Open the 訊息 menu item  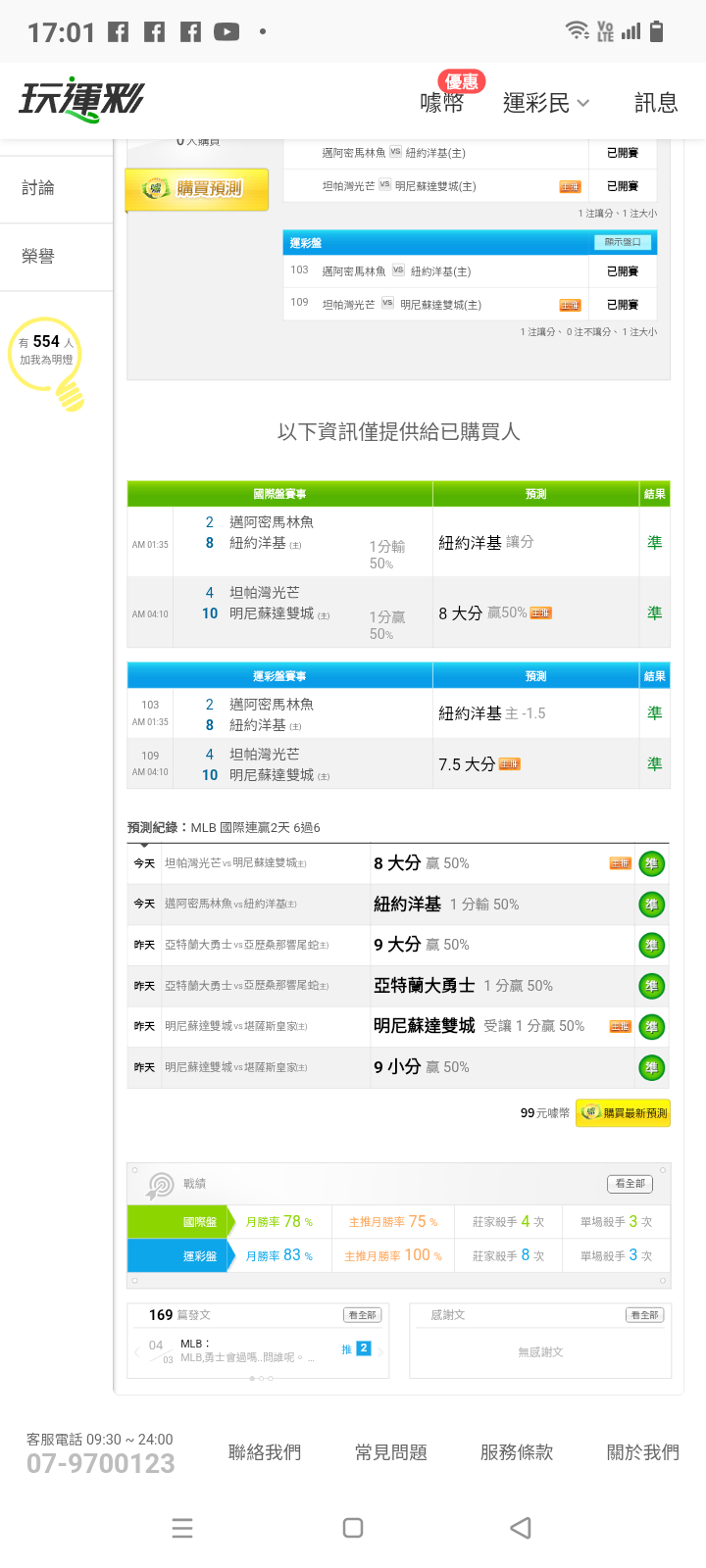656,103
